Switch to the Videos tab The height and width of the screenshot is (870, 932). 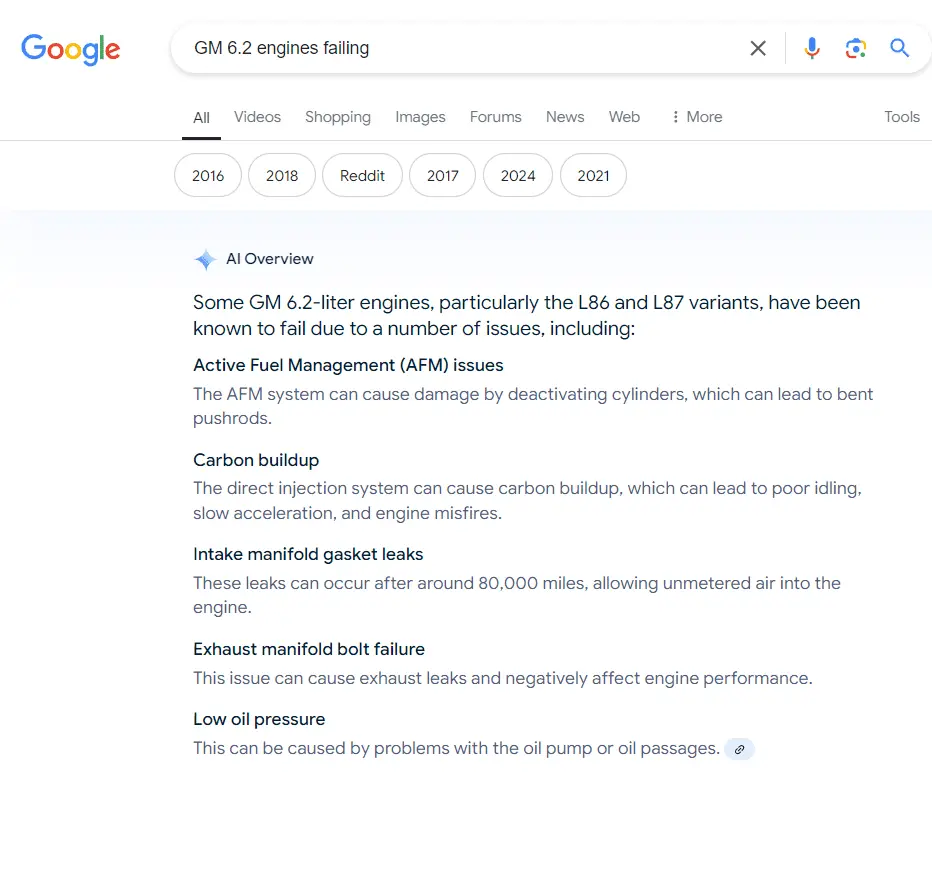point(257,117)
